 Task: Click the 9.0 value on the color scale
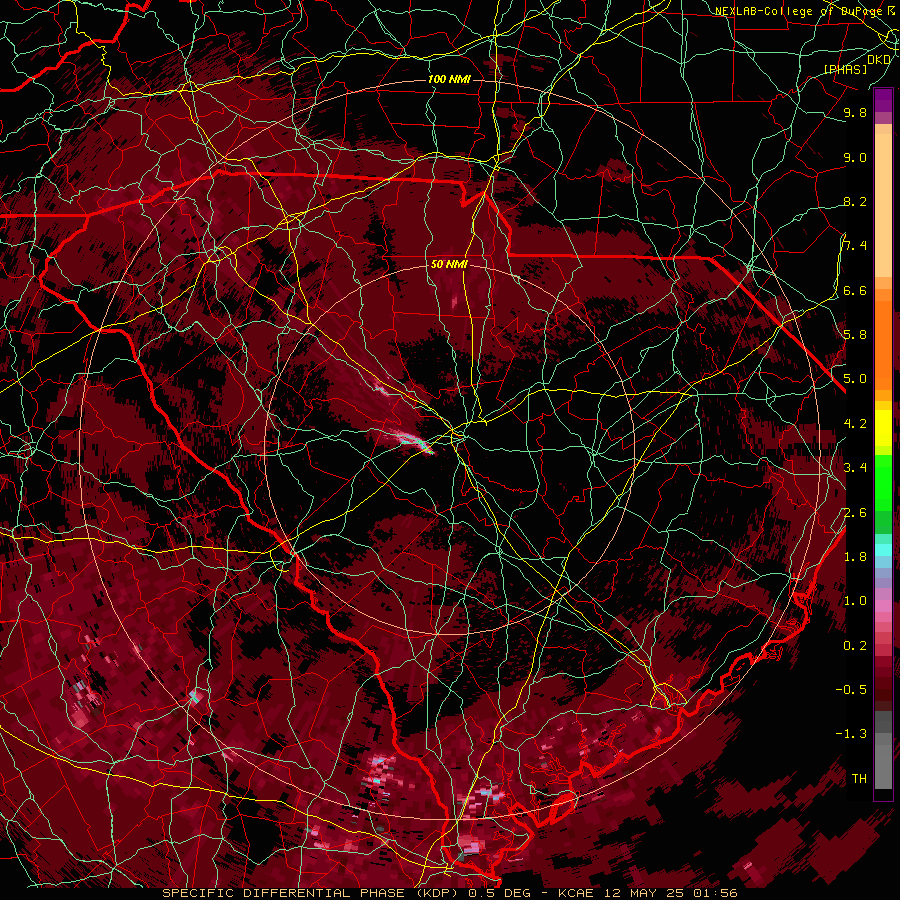point(855,157)
